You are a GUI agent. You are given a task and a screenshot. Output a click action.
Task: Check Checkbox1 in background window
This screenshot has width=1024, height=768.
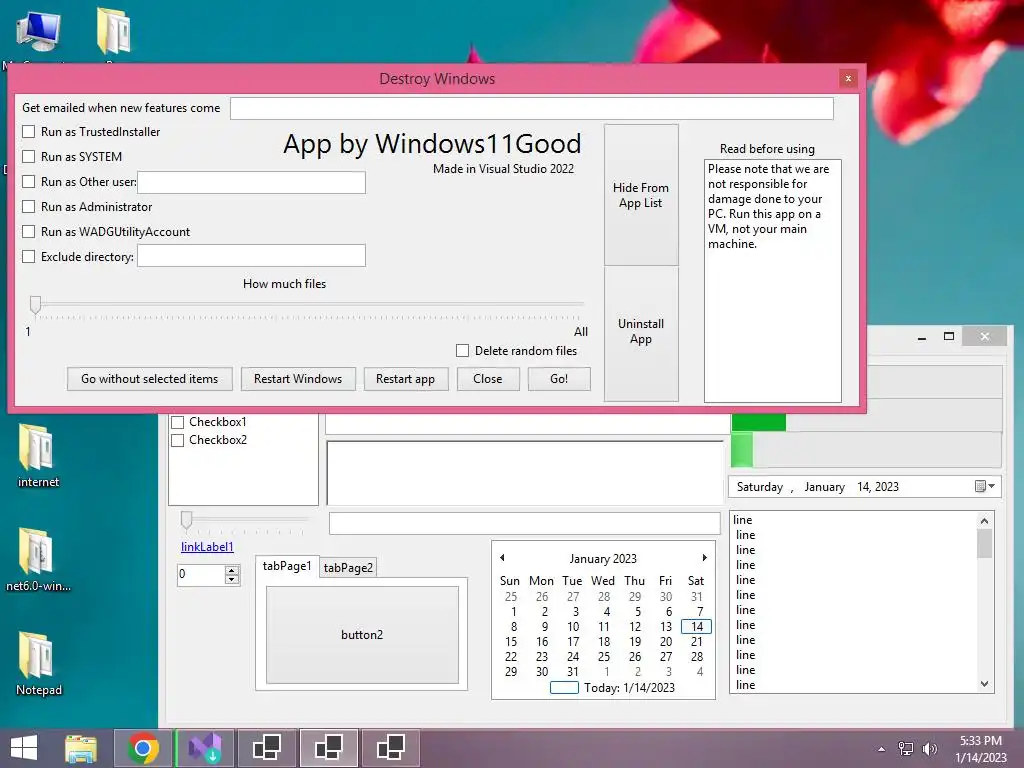click(178, 423)
